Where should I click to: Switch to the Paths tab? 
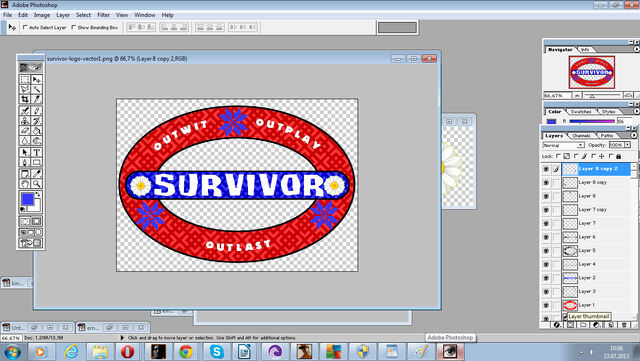coord(607,136)
